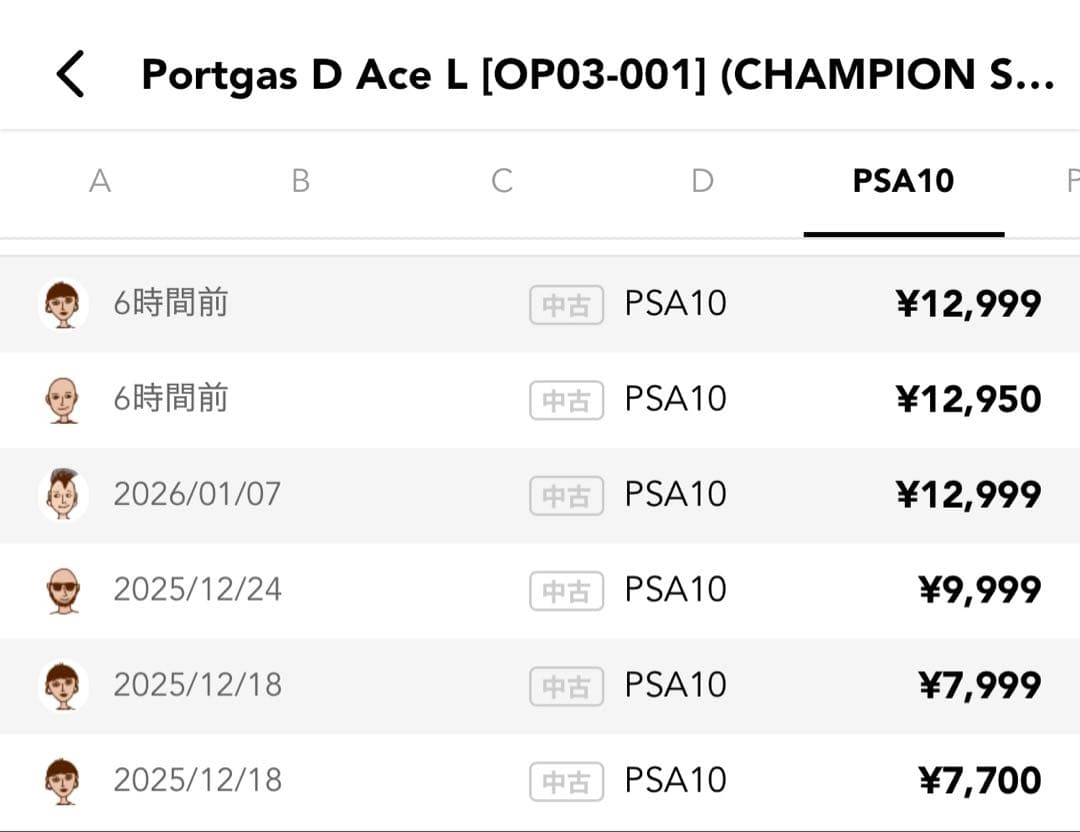The width and height of the screenshot is (1080, 832).
Task: Tap the bald-head seller avatar on ¥12,950 row
Action: pyautogui.click(x=62, y=399)
